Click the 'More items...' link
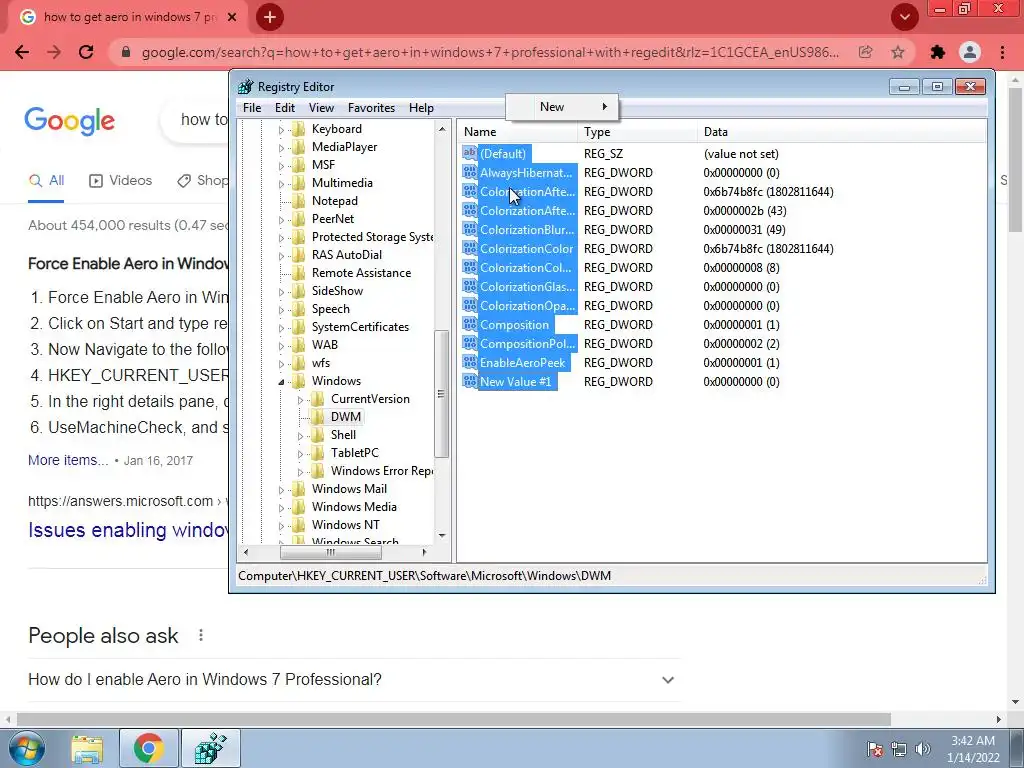This screenshot has height=768, width=1024. point(68,460)
